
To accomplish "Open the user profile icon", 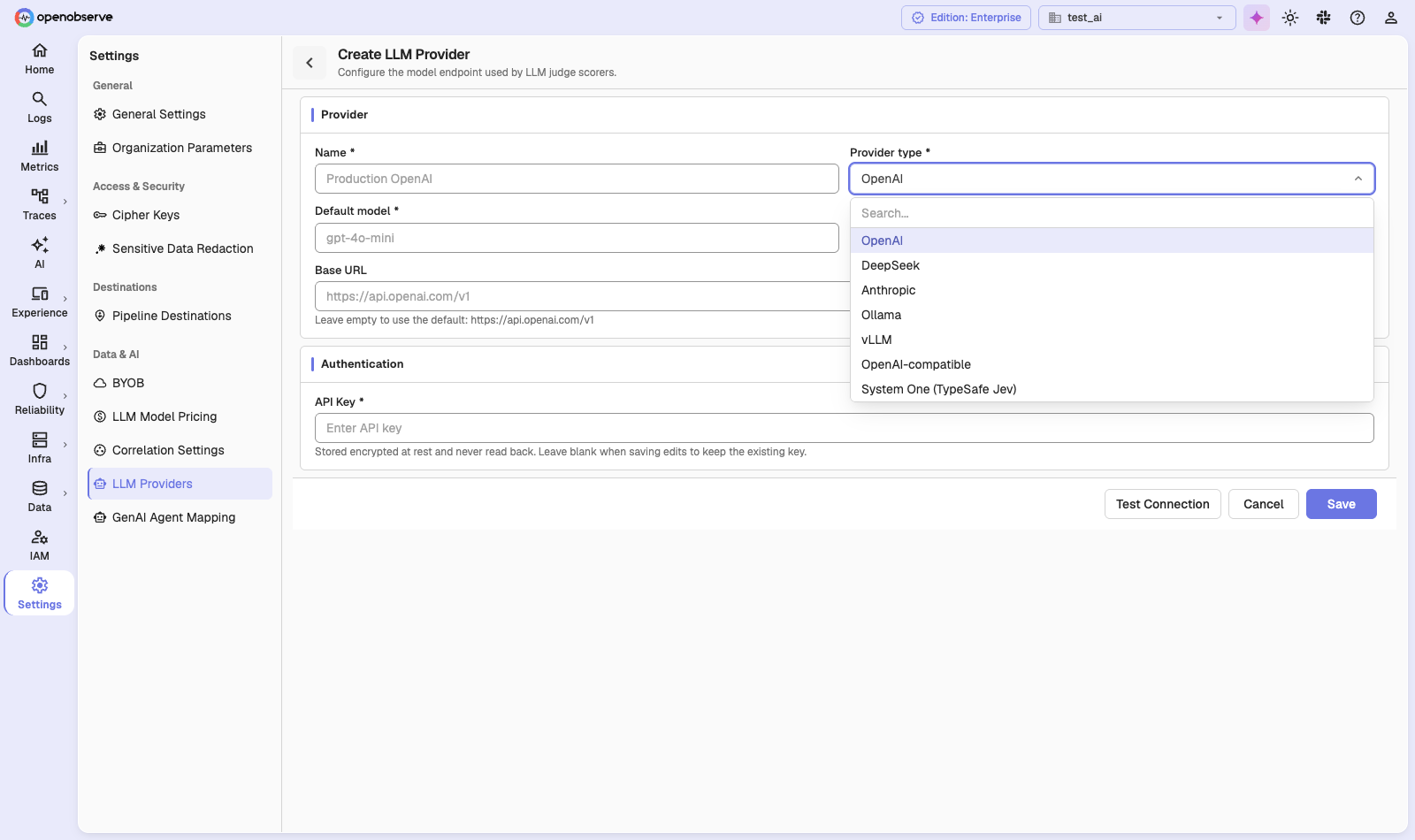I will point(1391,18).
